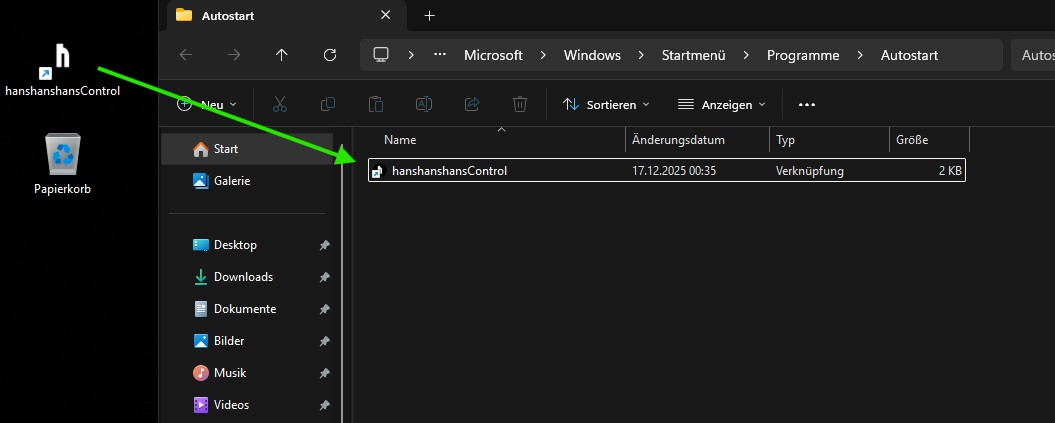Open Downloads in the sidebar
This screenshot has height=423, width=1055.
click(243, 277)
